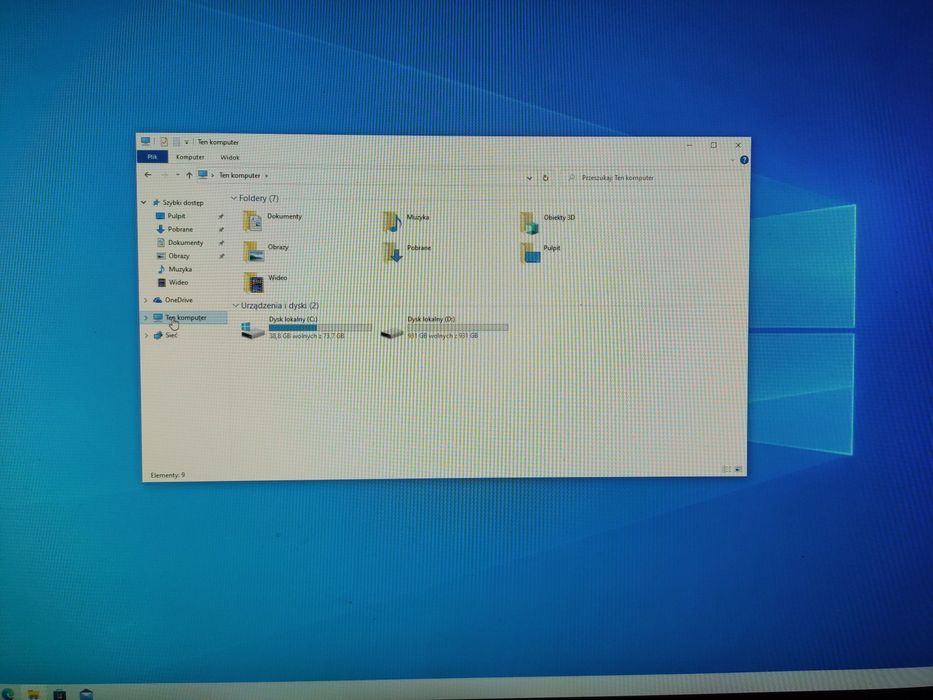Collapse the Foldery (7) group
933x700 pixels.
[234, 198]
